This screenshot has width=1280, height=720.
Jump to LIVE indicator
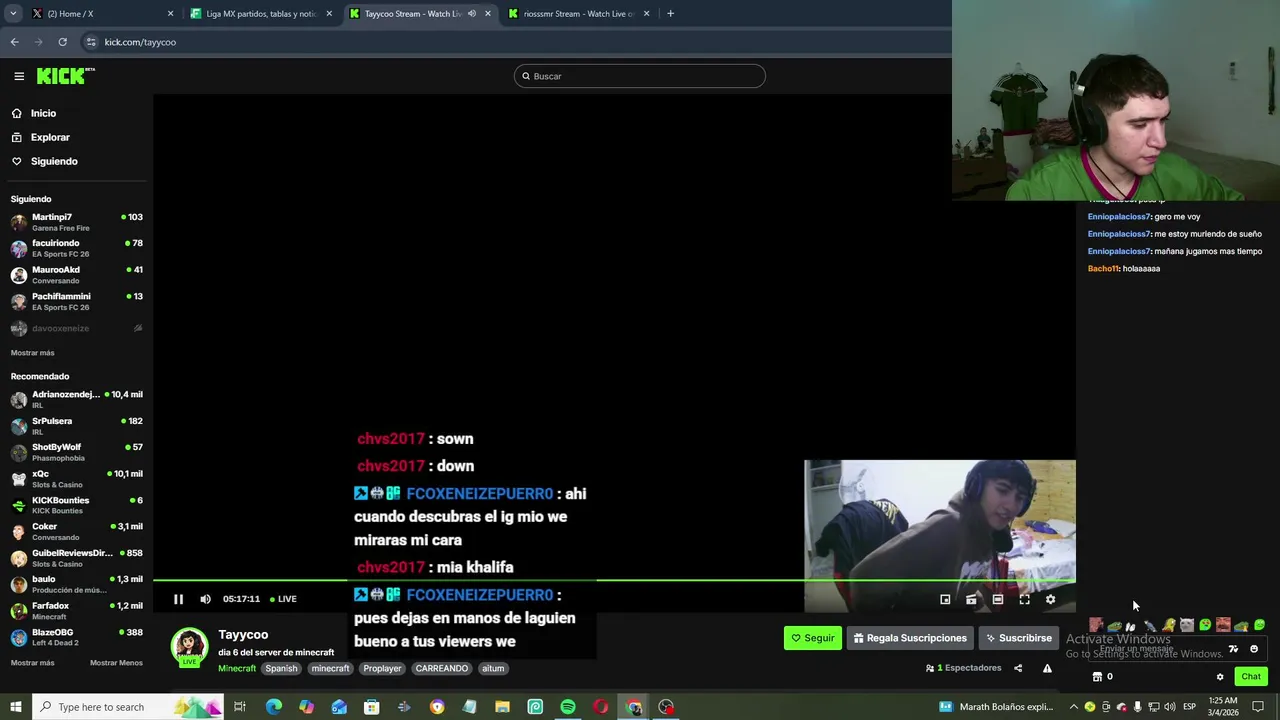point(283,599)
